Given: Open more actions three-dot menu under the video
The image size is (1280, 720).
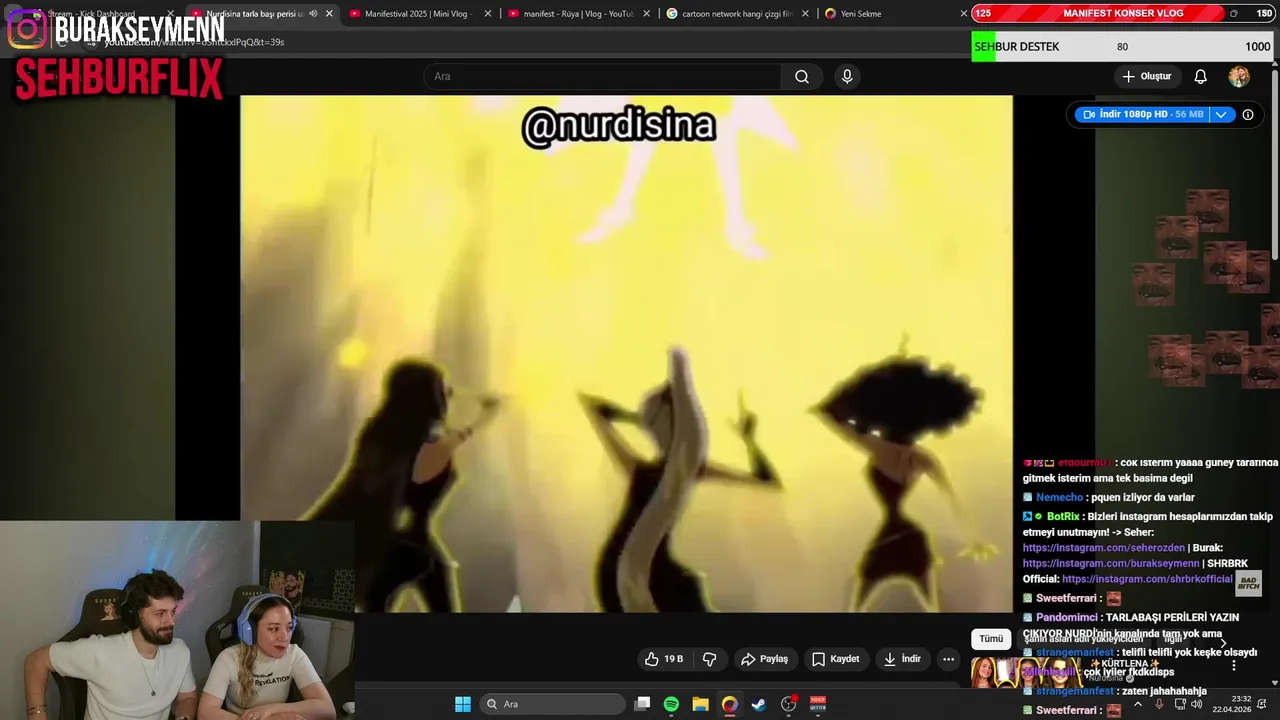Looking at the screenshot, I should [x=948, y=659].
